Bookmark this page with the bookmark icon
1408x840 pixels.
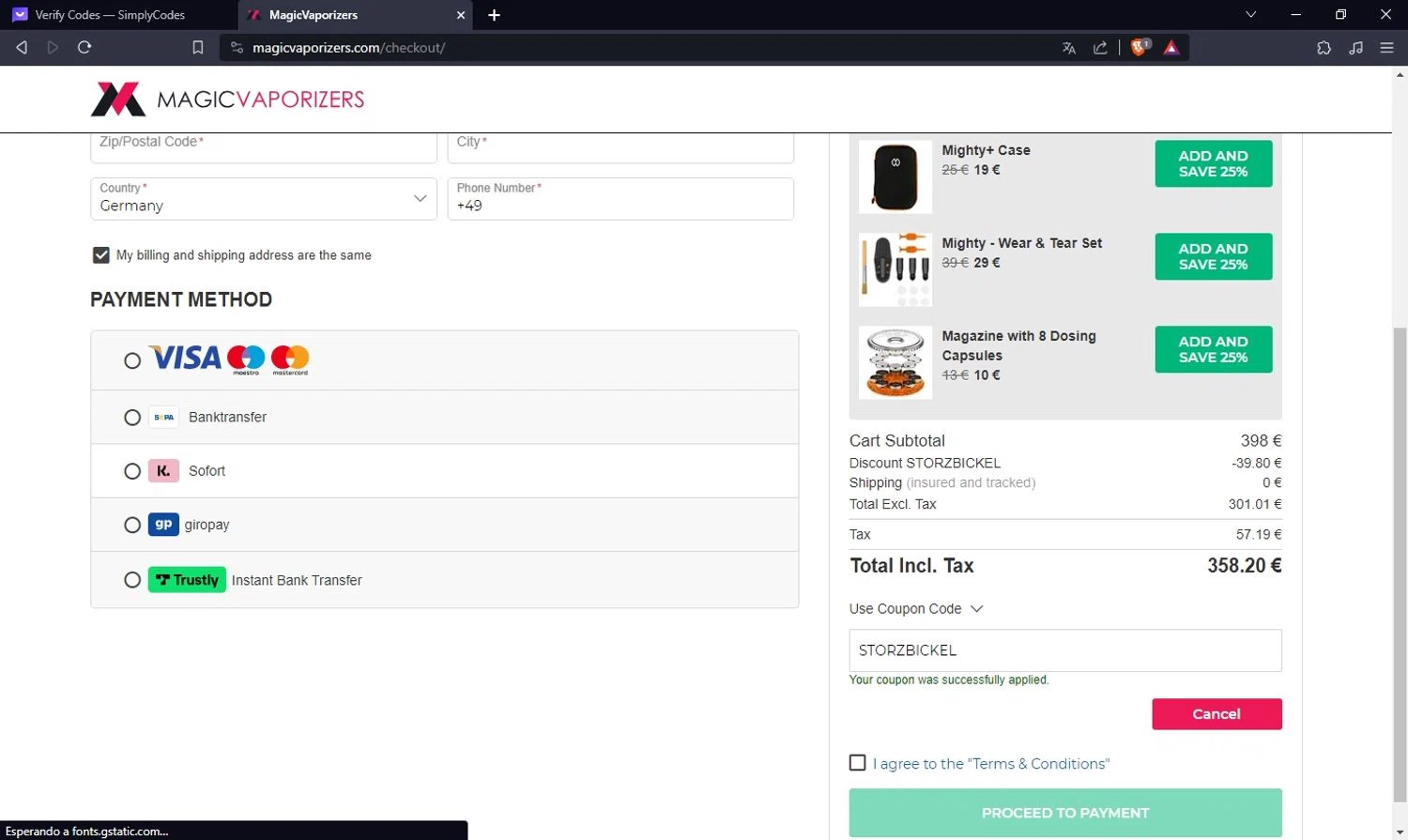pyautogui.click(x=197, y=48)
